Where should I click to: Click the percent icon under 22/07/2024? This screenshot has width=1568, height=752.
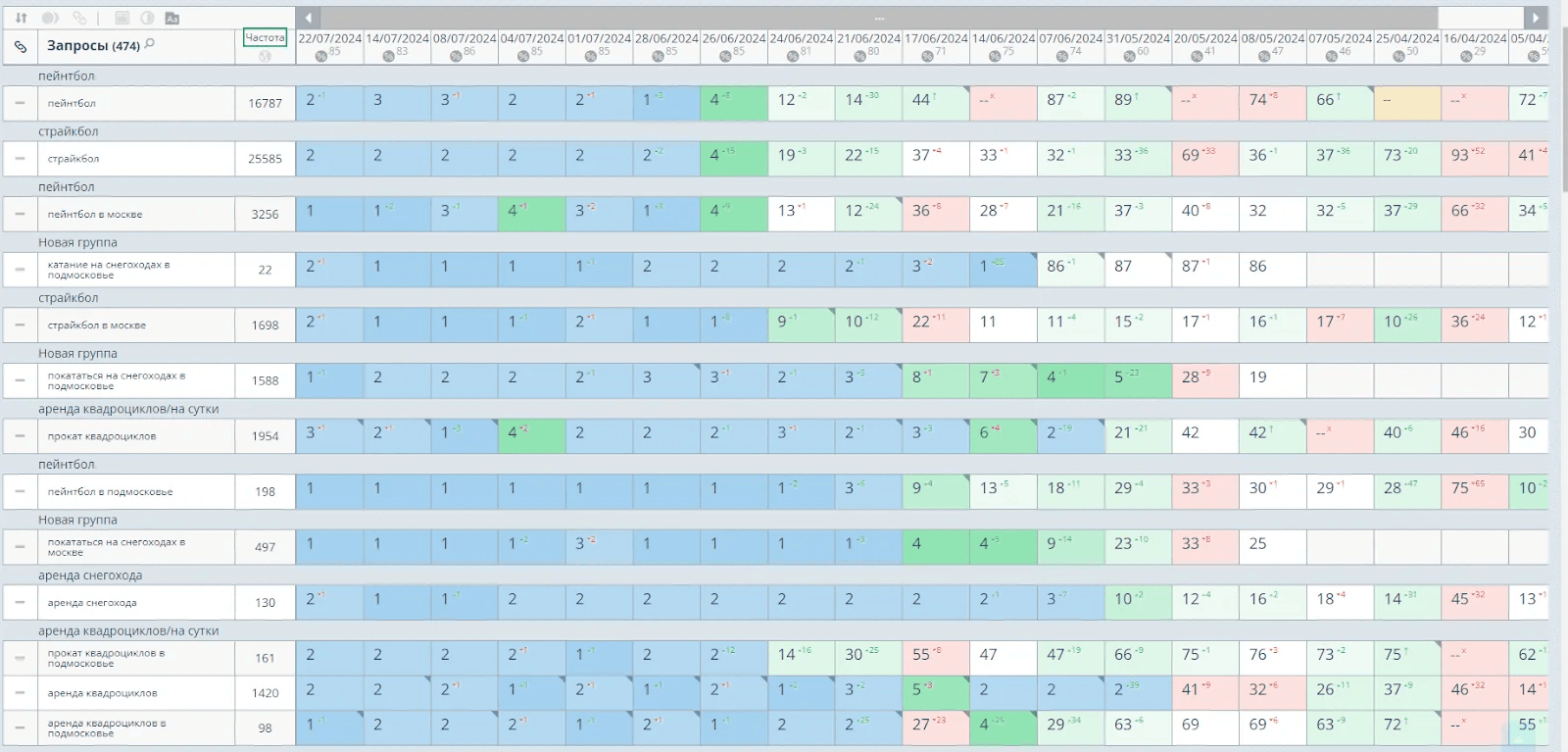(321, 56)
